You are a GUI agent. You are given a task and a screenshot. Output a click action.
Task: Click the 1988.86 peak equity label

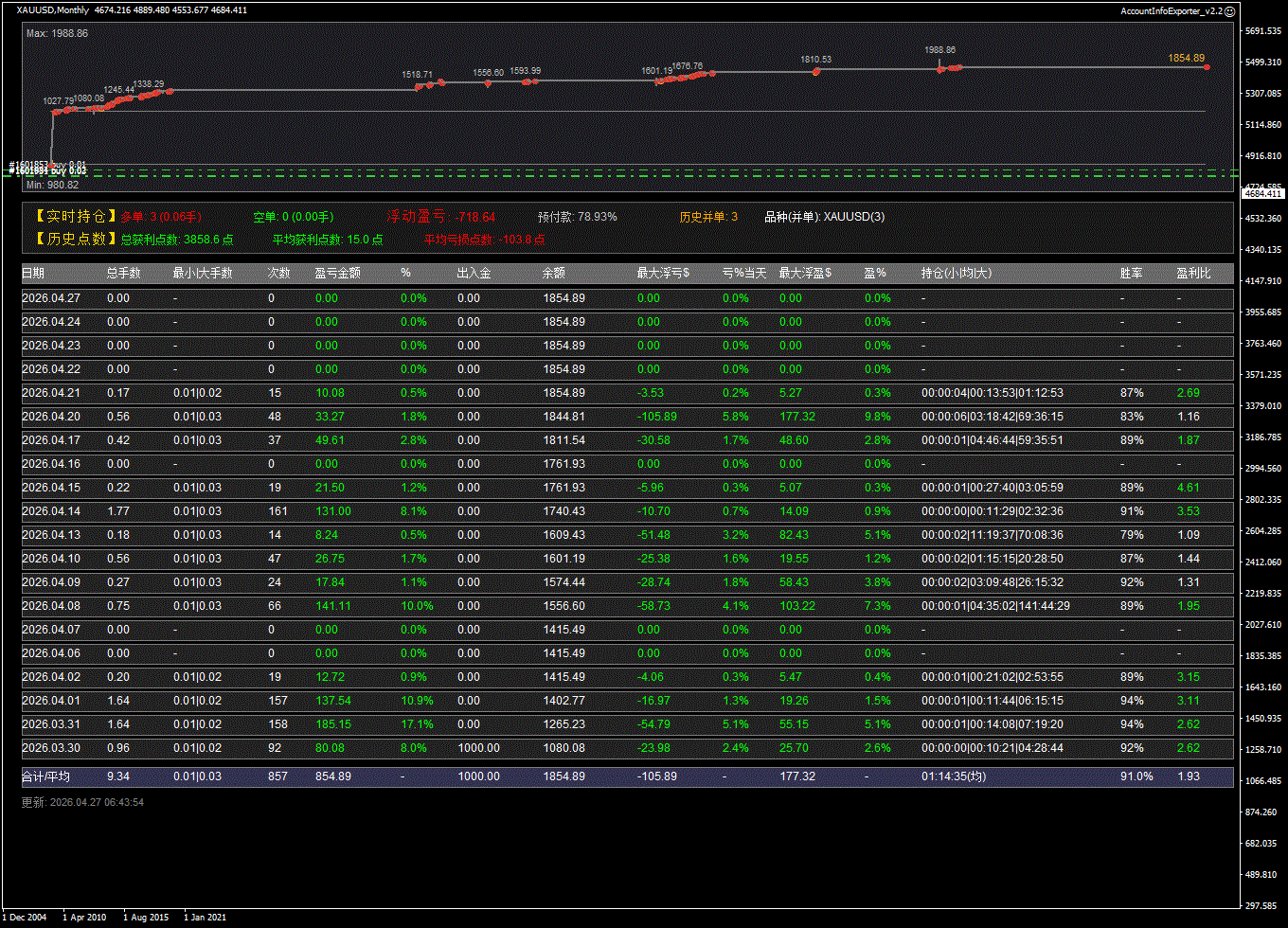[939, 50]
